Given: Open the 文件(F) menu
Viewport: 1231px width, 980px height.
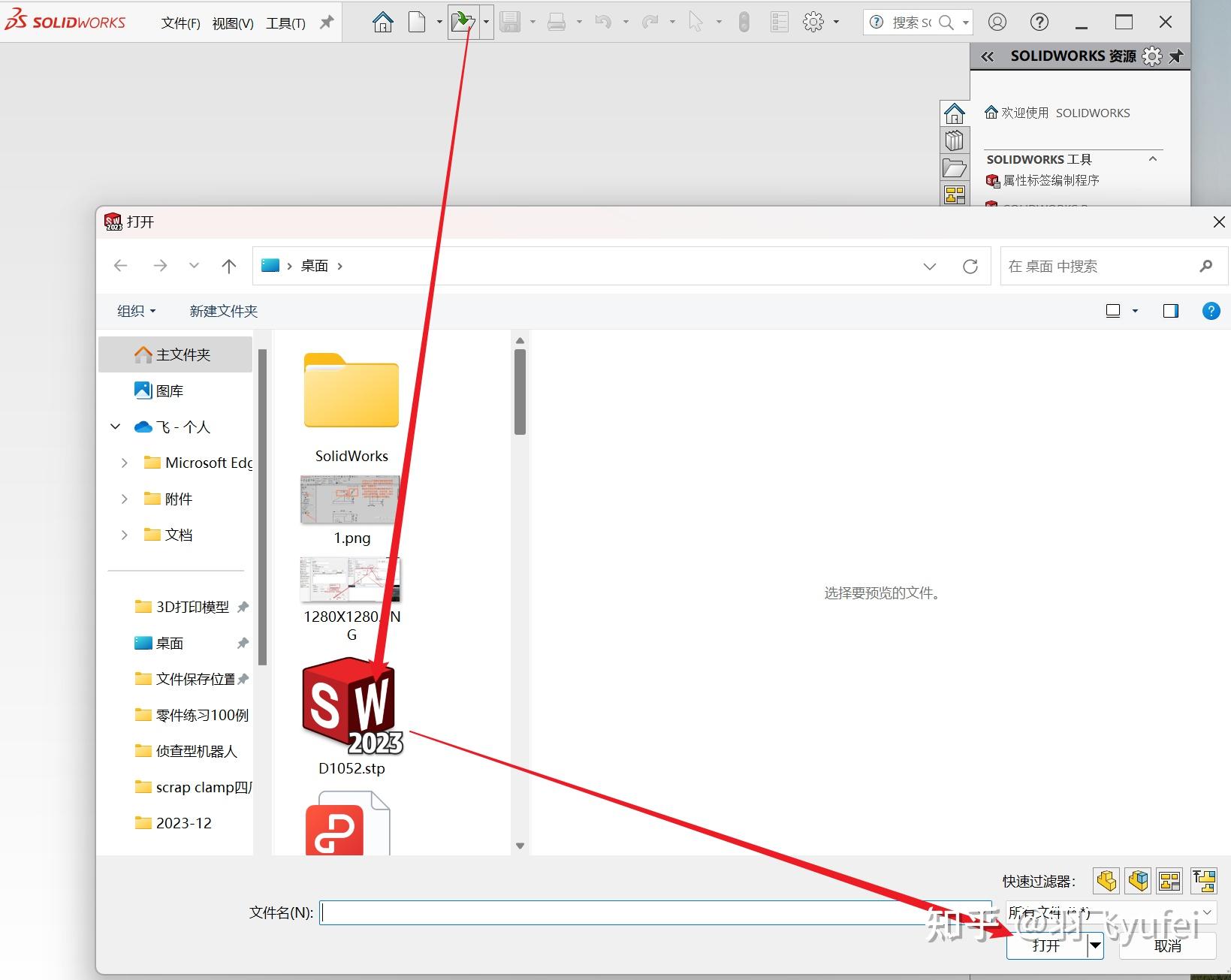Looking at the screenshot, I should (x=179, y=23).
